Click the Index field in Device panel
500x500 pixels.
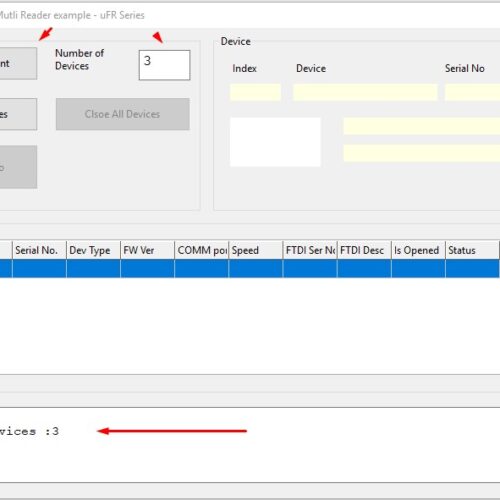point(255,92)
